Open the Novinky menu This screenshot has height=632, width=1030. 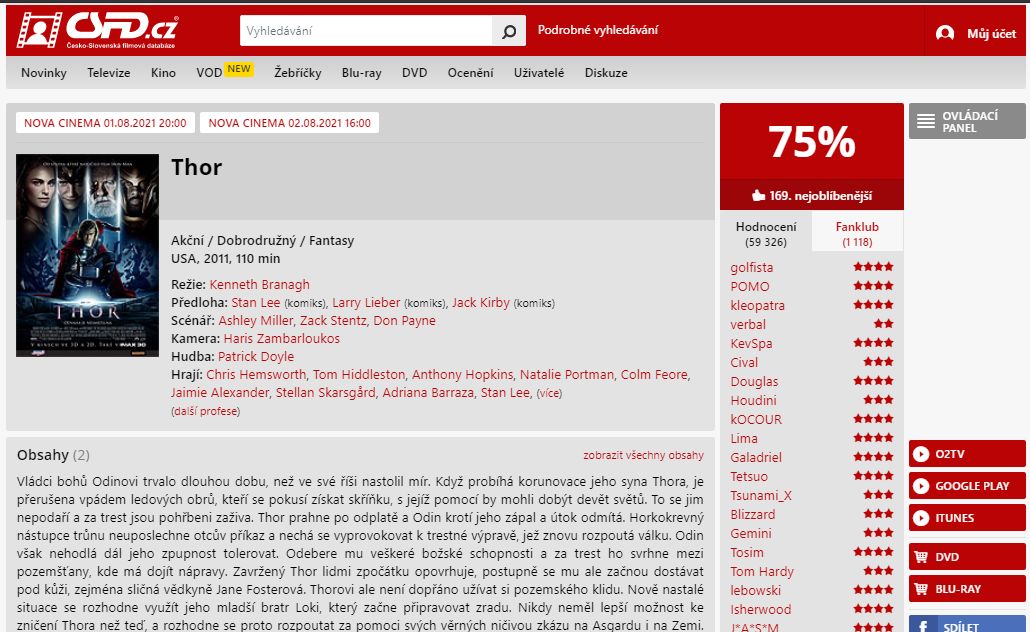tap(43, 73)
